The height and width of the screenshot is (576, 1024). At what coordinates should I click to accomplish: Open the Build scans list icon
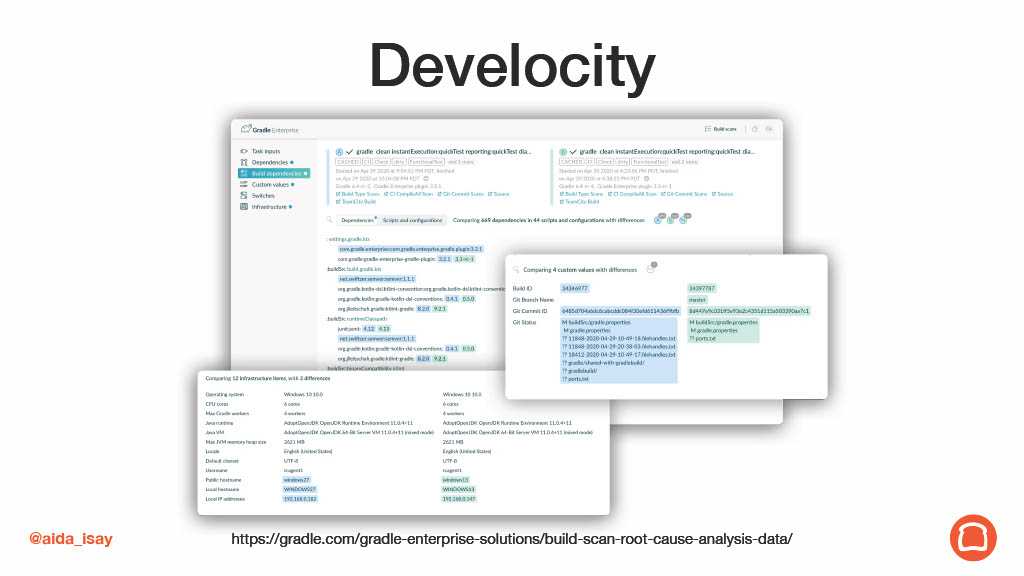click(x=707, y=129)
